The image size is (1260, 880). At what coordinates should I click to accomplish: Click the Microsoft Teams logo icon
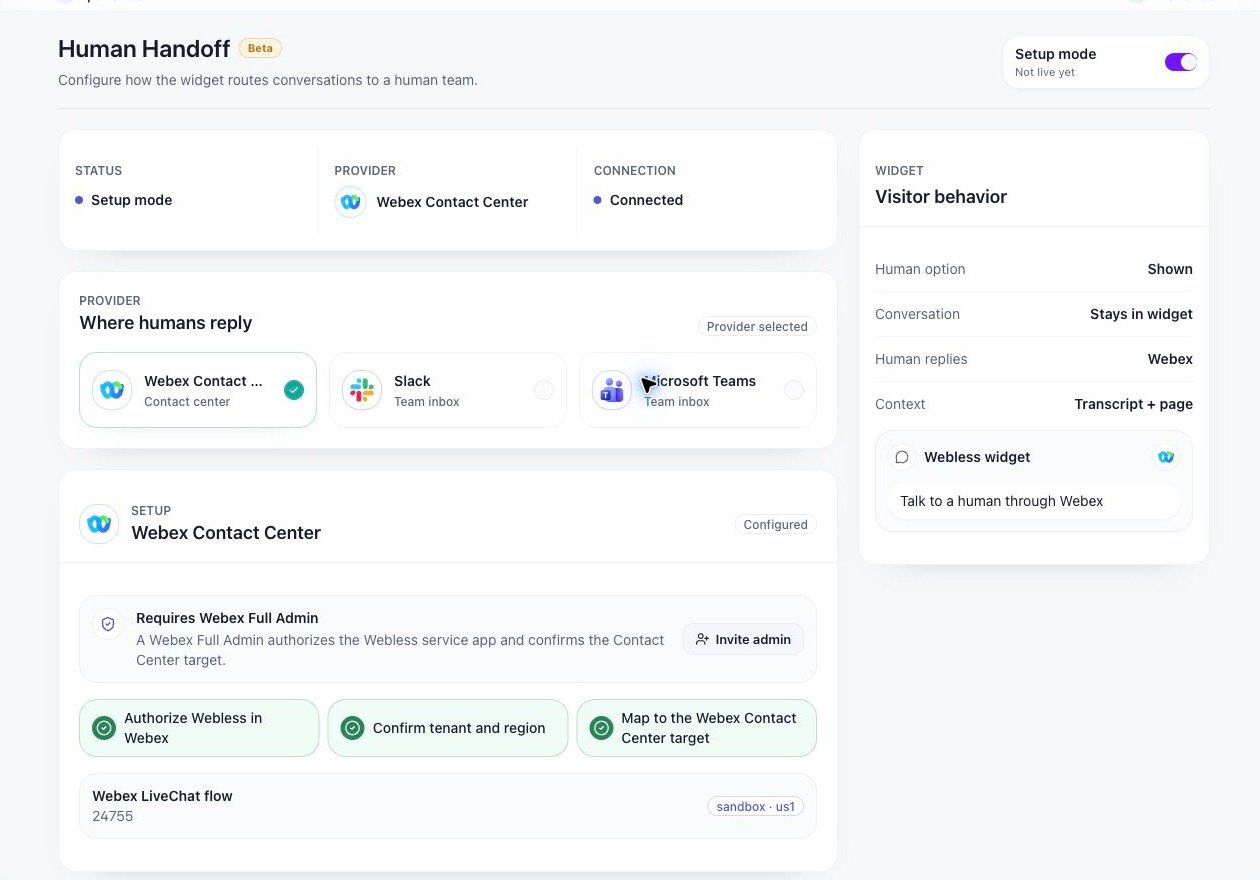pyautogui.click(x=612, y=390)
